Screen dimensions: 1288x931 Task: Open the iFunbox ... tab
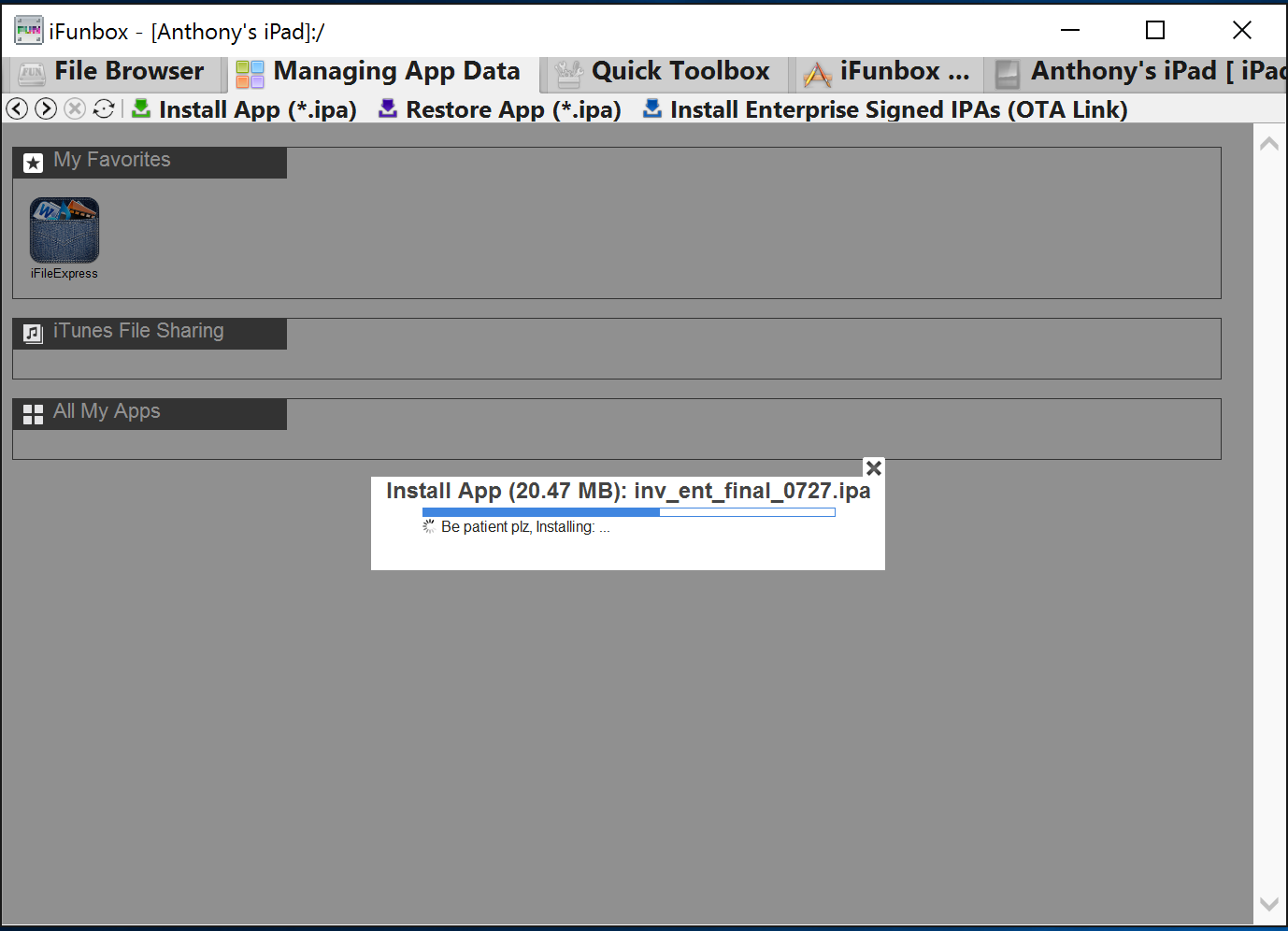pos(889,72)
